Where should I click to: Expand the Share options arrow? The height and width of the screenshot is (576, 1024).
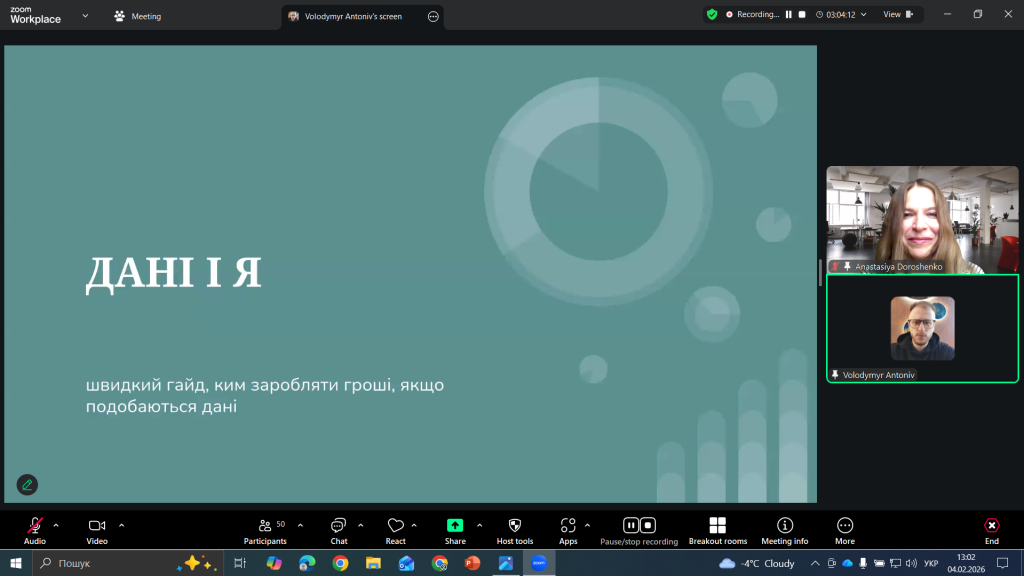click(479, 524)
